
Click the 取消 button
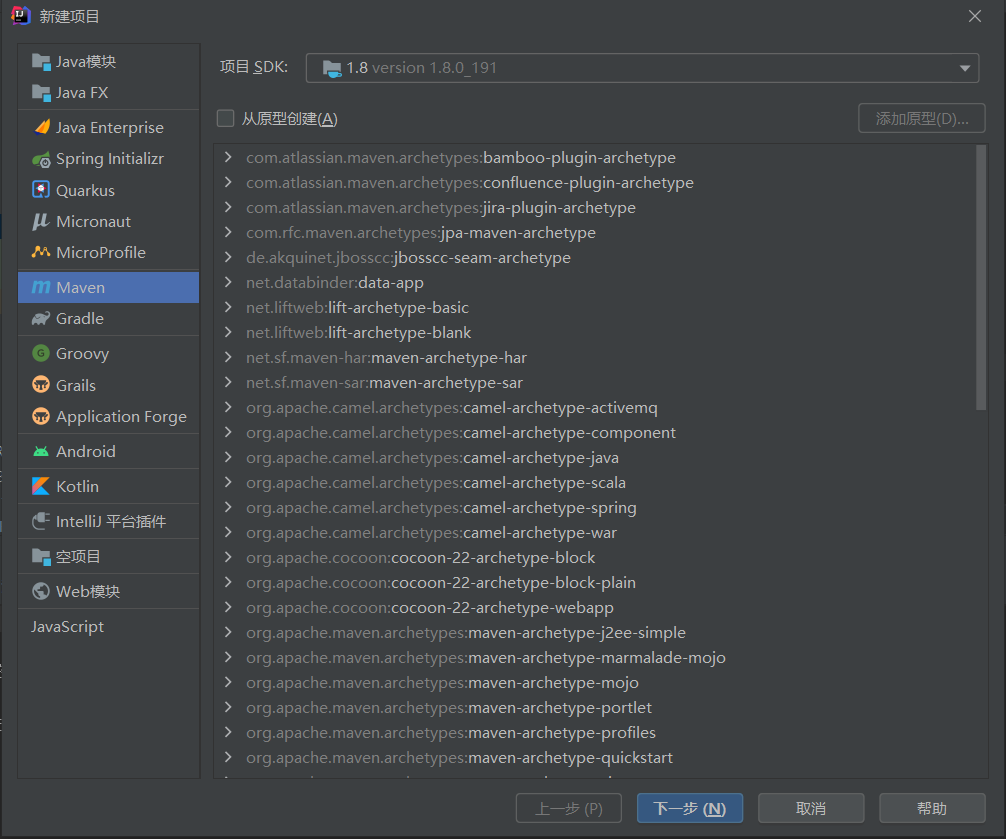(x=811, y=808)
